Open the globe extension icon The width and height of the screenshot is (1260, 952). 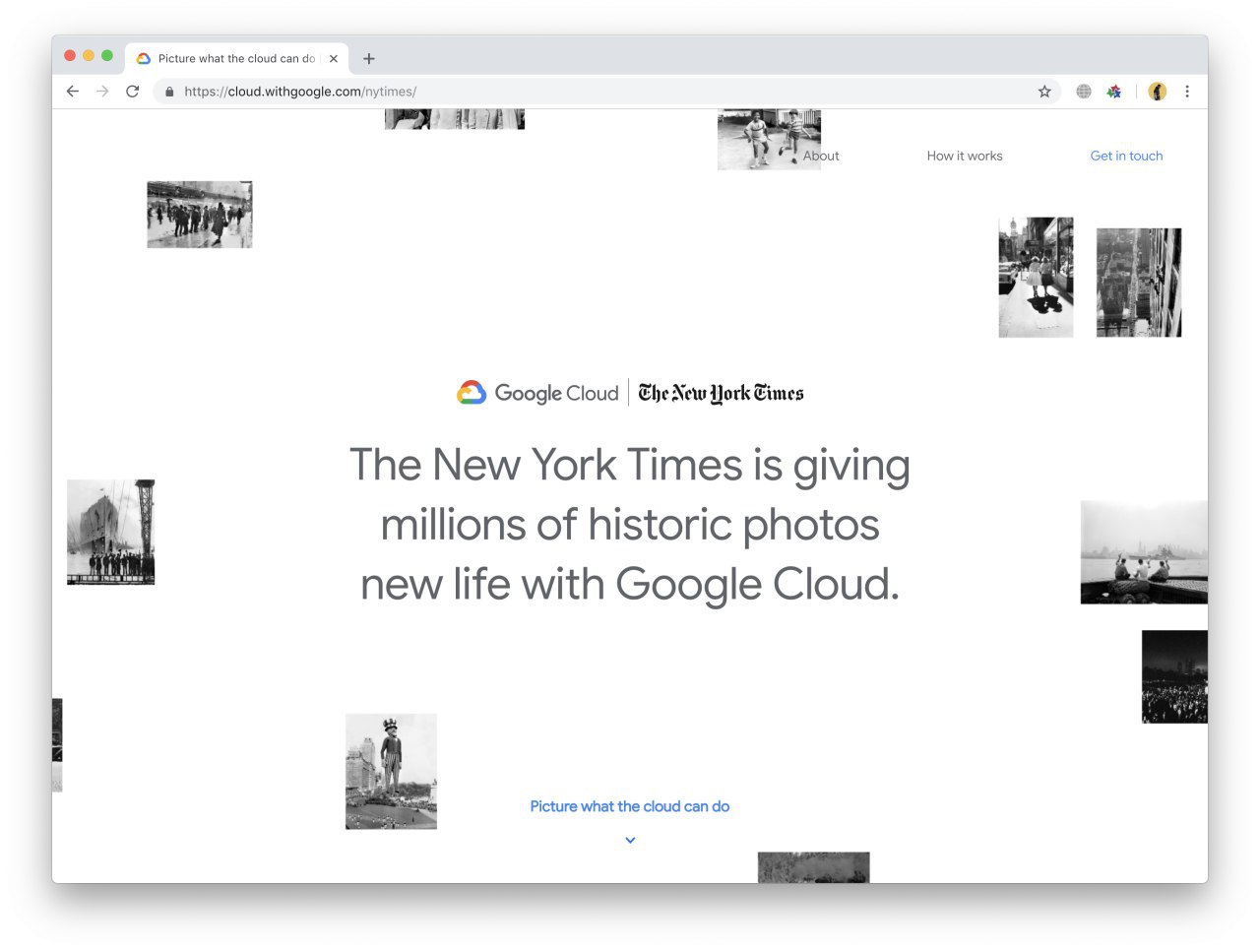(1084, 92)
